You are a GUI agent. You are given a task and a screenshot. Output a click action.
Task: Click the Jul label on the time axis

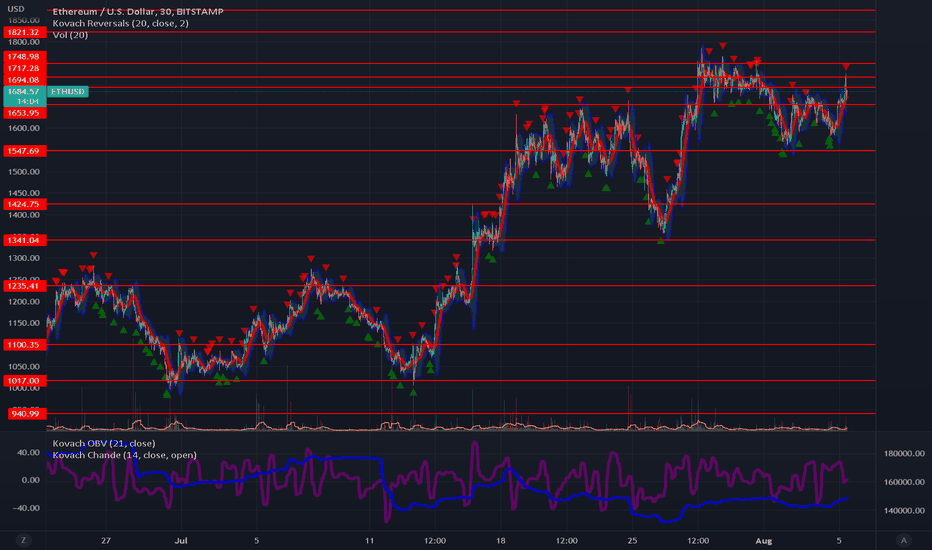point(181,540)
